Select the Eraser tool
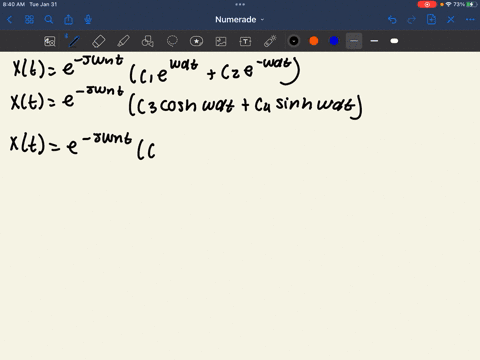This screenshot has height=360, width=480. tap(99, 41)
